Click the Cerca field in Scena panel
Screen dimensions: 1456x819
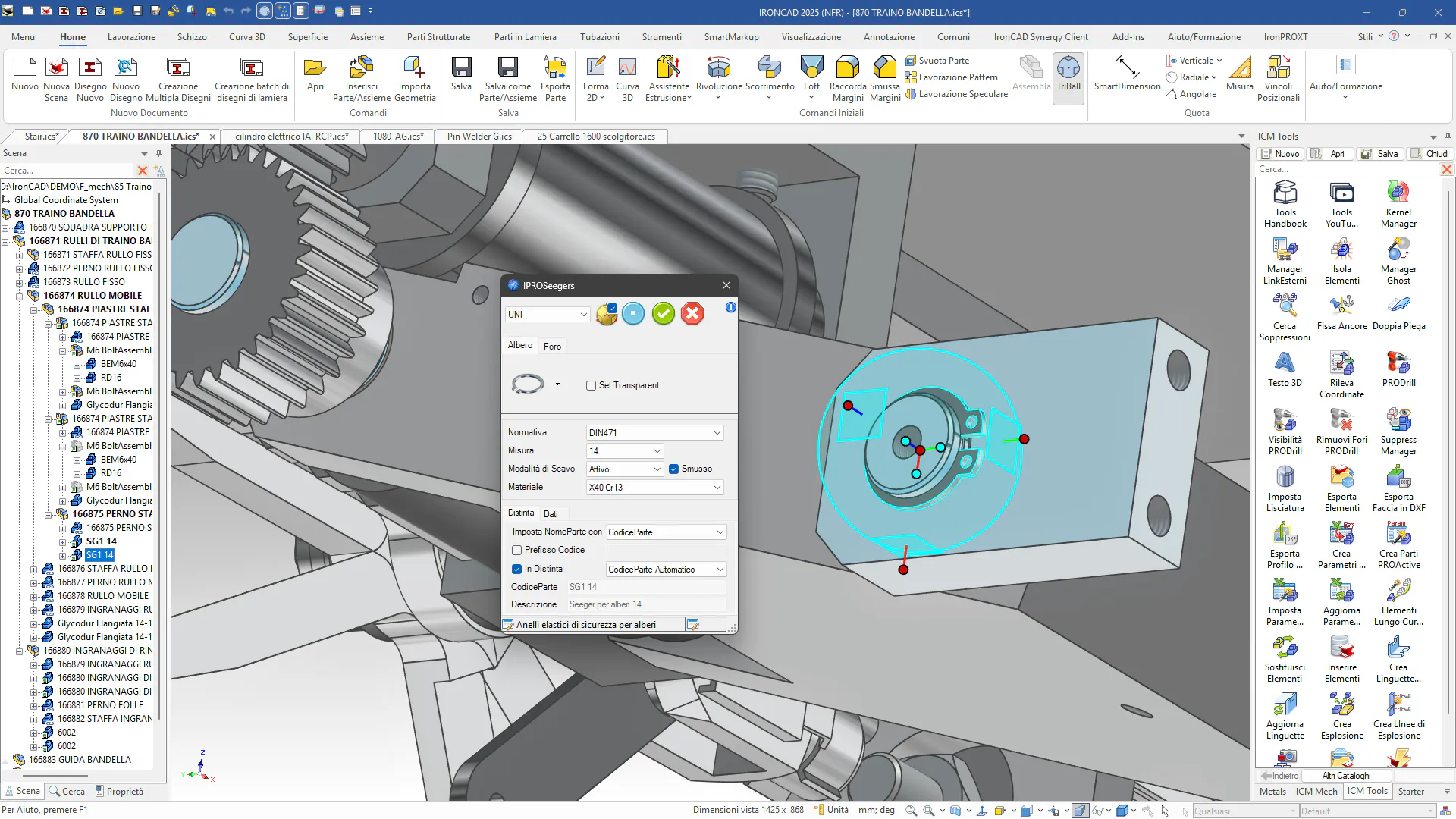pos(67,171)
